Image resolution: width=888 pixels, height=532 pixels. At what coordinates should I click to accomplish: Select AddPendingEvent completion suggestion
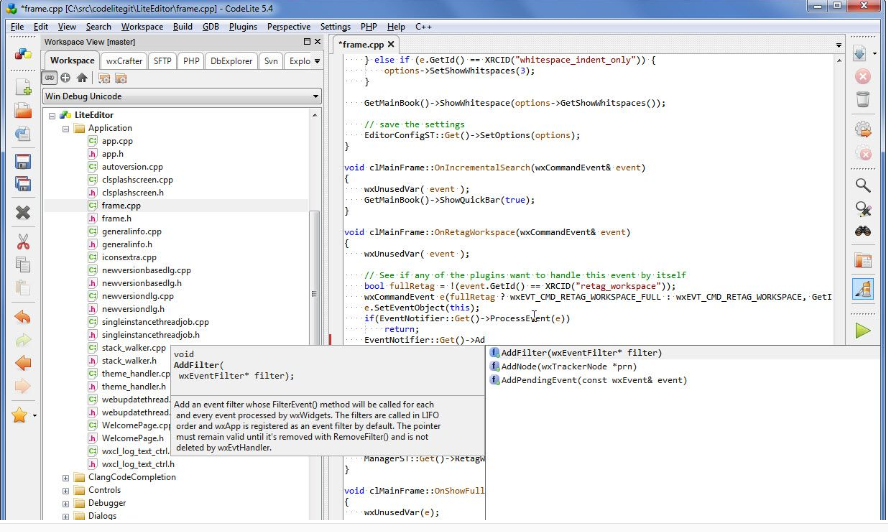(684, 380)
